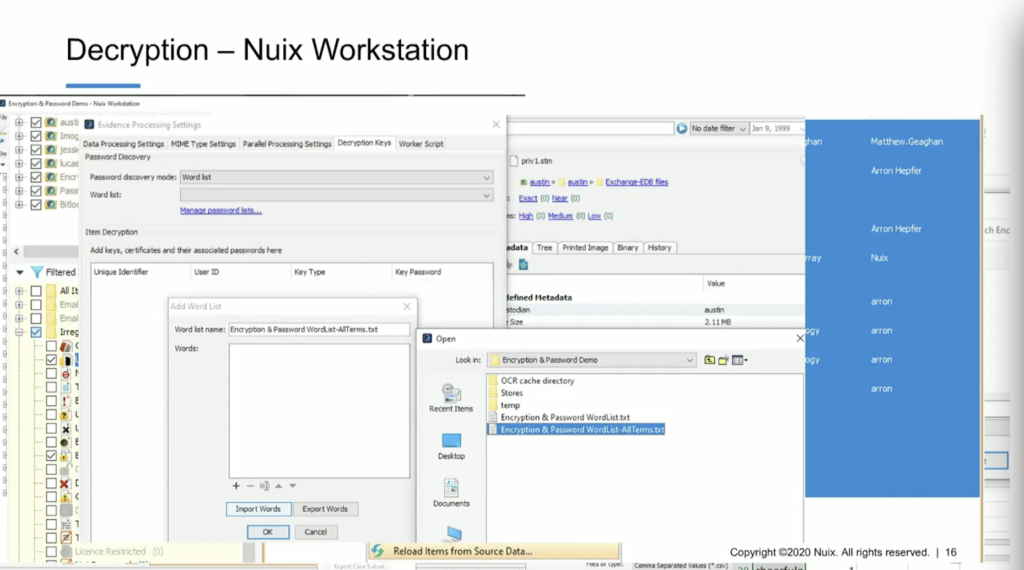The height and width of the screenshot is (570, 1024).
Task: Collapse the Irreg filter node
Action: coord(19,332)
